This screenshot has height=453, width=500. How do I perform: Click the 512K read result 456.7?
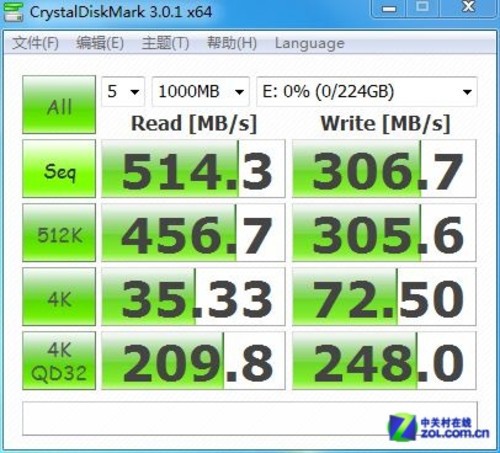coord(193,233)
